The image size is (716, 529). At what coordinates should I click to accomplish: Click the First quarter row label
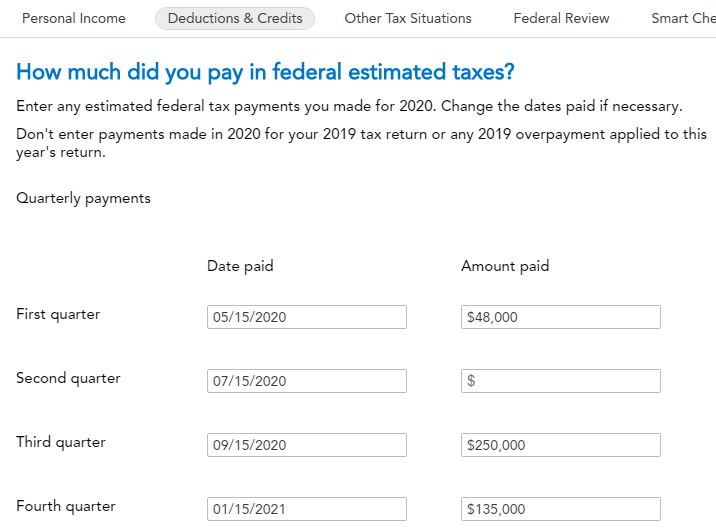58,314
